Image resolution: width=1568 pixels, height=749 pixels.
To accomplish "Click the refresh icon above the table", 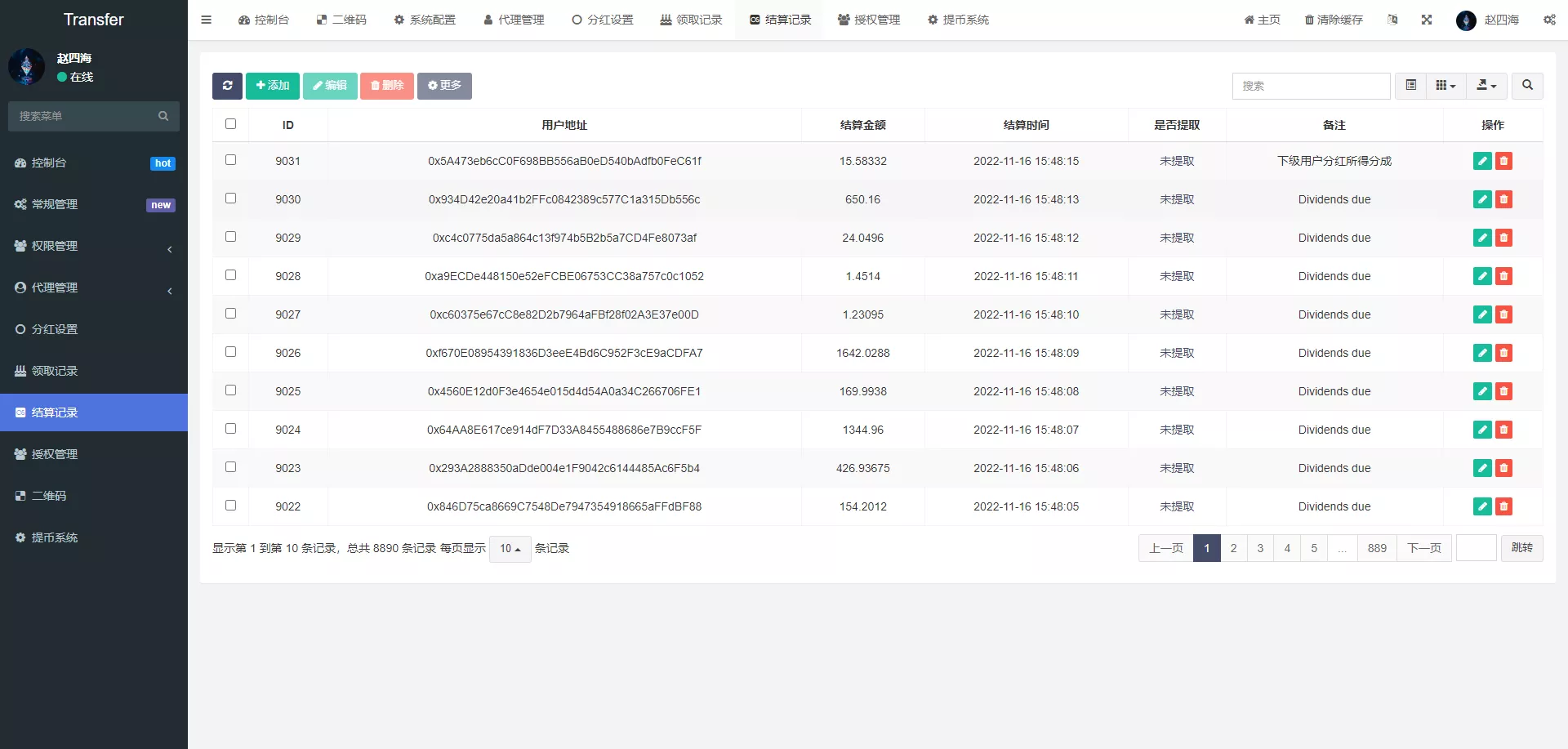I will 227,86.
